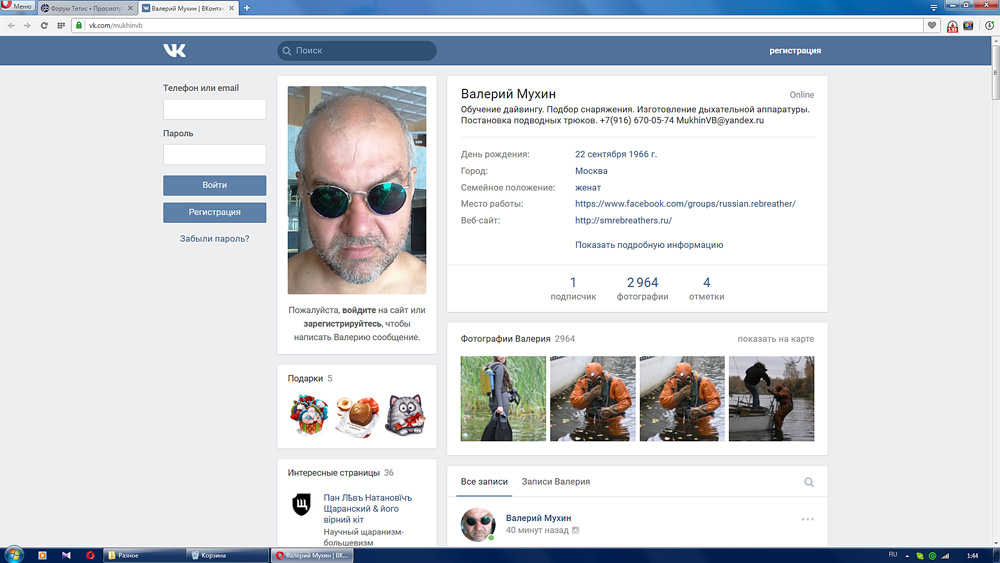Focus the Телефон или email field
This screenshot has height=563, width=1000.
pyautogui.click(x=214, y=109)
